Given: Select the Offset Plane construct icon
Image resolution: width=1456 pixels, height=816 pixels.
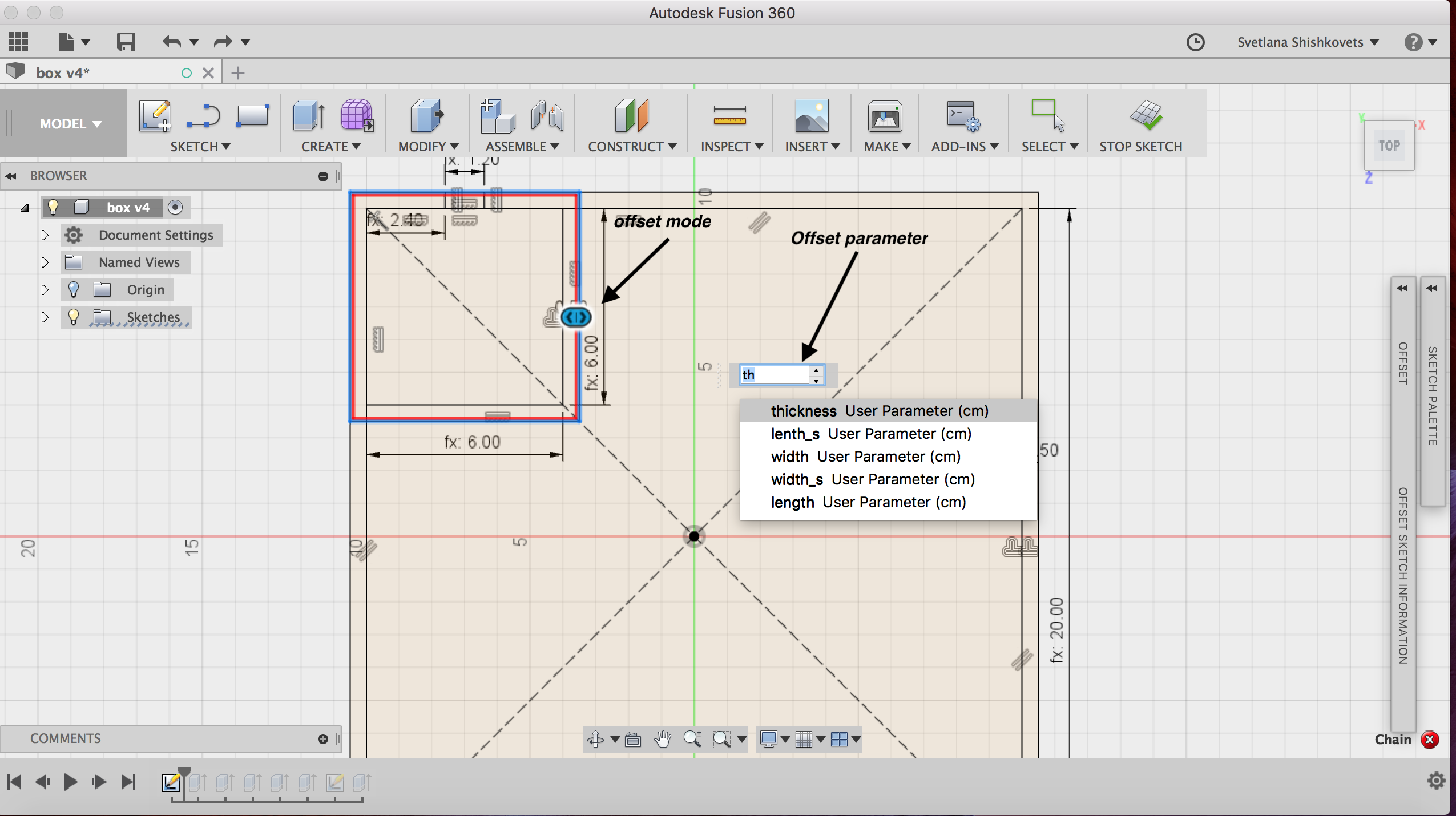Looking at the screenshot, I should point(631,115).
